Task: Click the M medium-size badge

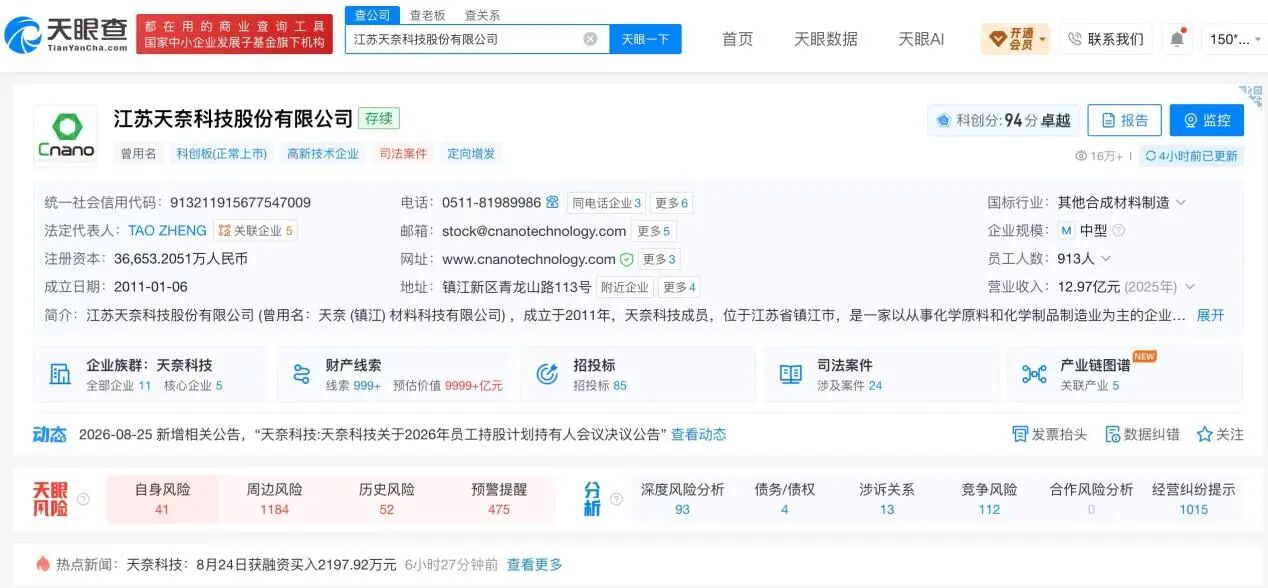Action: (1067, 231)
